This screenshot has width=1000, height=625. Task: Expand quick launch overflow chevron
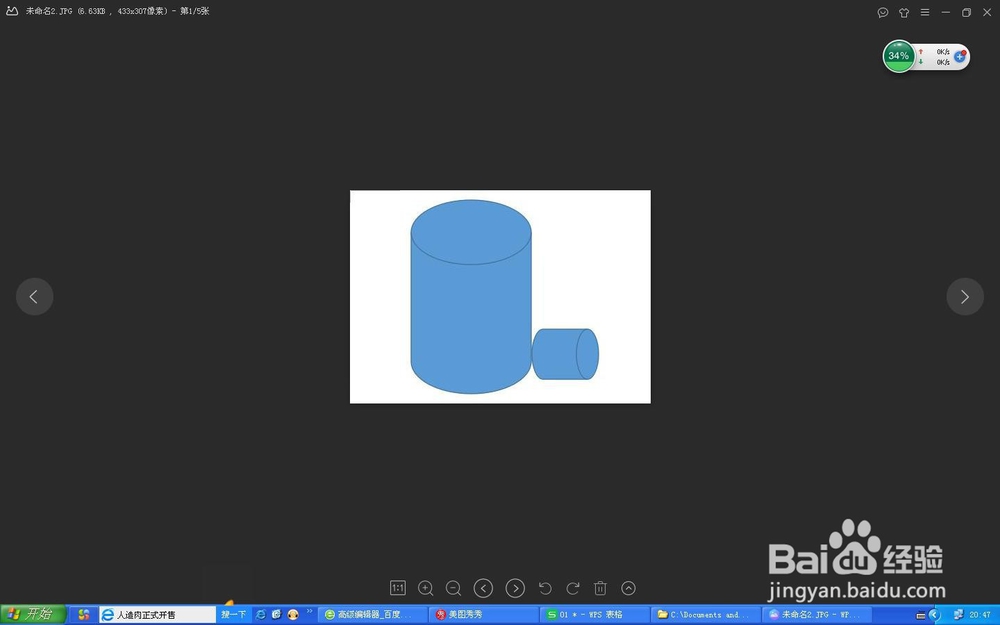click(x=309, y=612)
